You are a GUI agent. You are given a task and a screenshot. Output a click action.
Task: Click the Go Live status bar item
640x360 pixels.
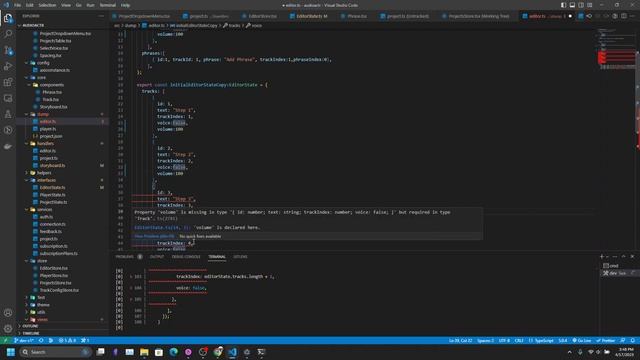pyautogui.click(x=582, y=340)
